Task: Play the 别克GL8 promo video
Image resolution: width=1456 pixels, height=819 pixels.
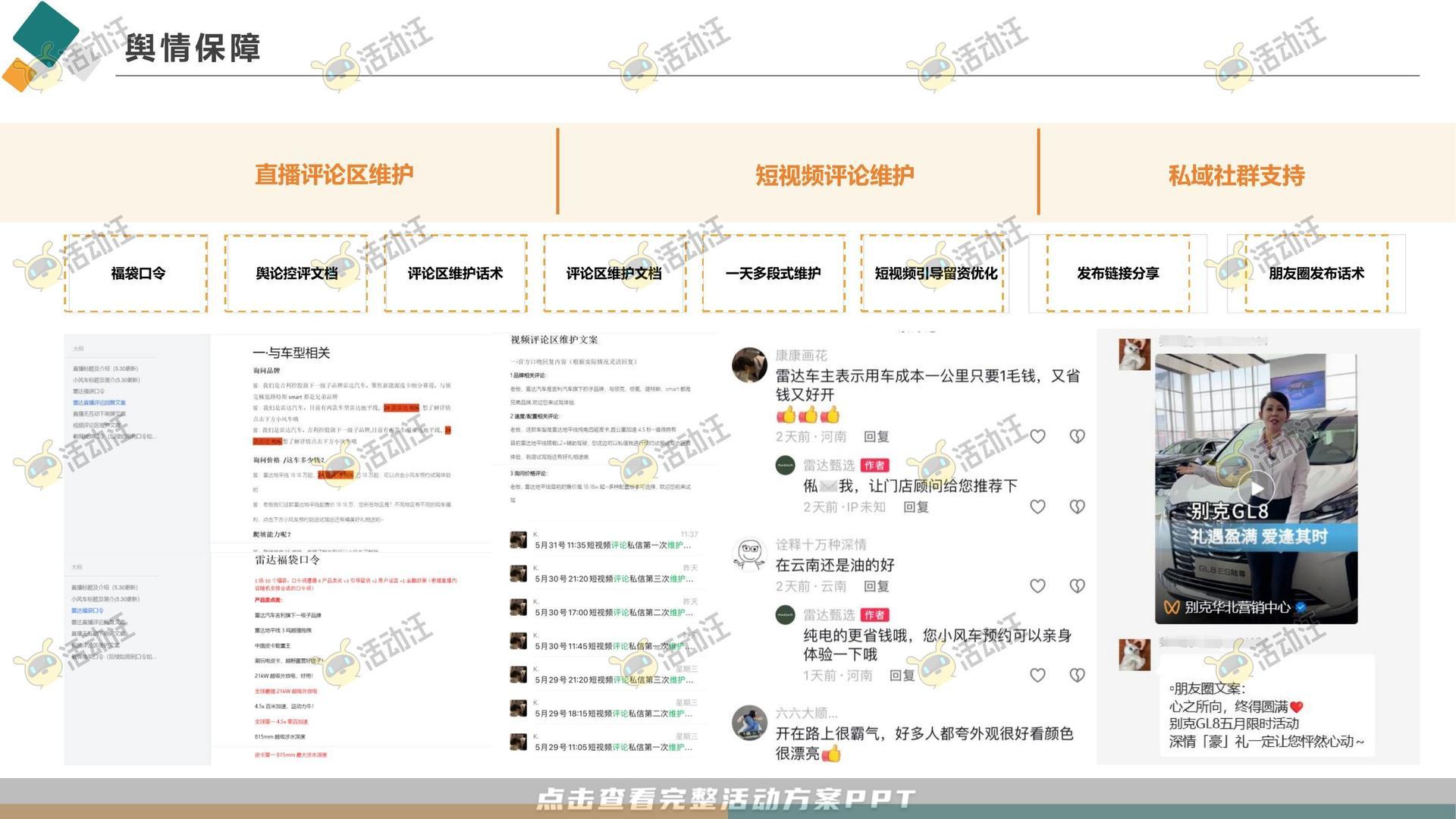Action: 1259,489
